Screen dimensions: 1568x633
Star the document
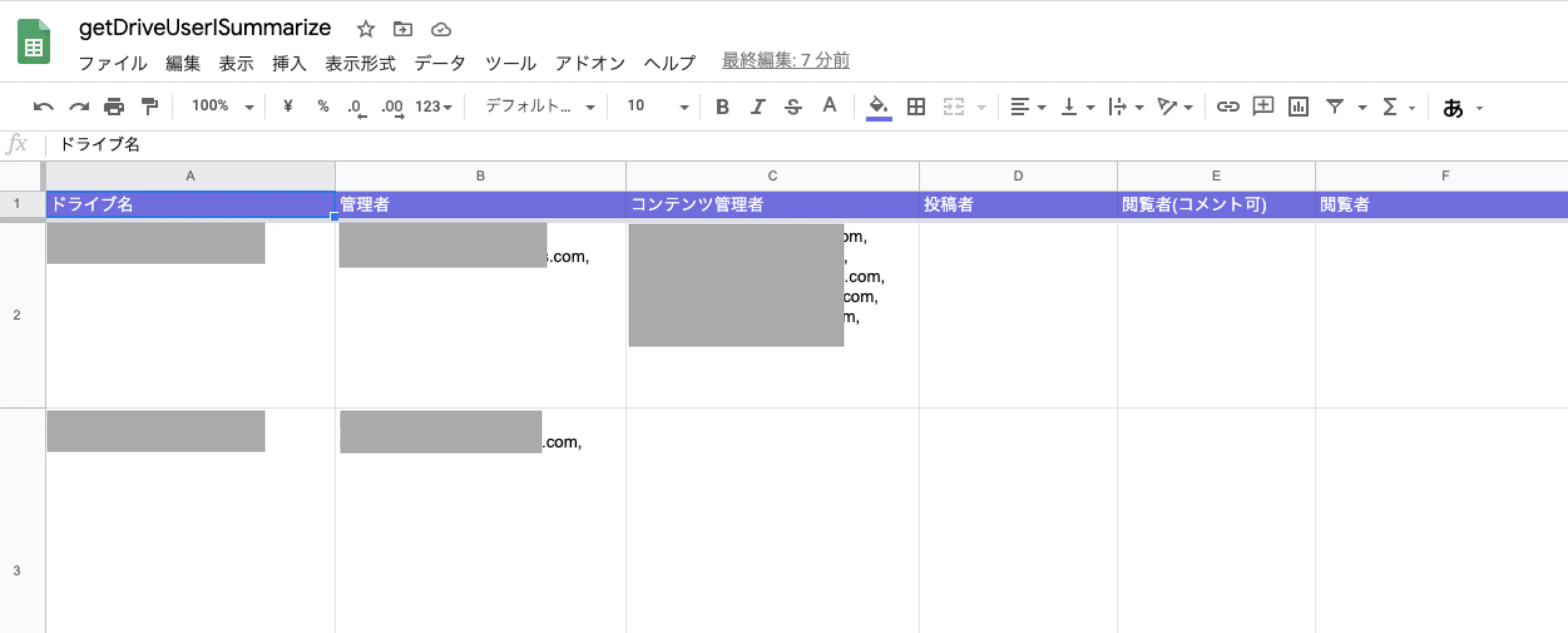tap(365, 29)
